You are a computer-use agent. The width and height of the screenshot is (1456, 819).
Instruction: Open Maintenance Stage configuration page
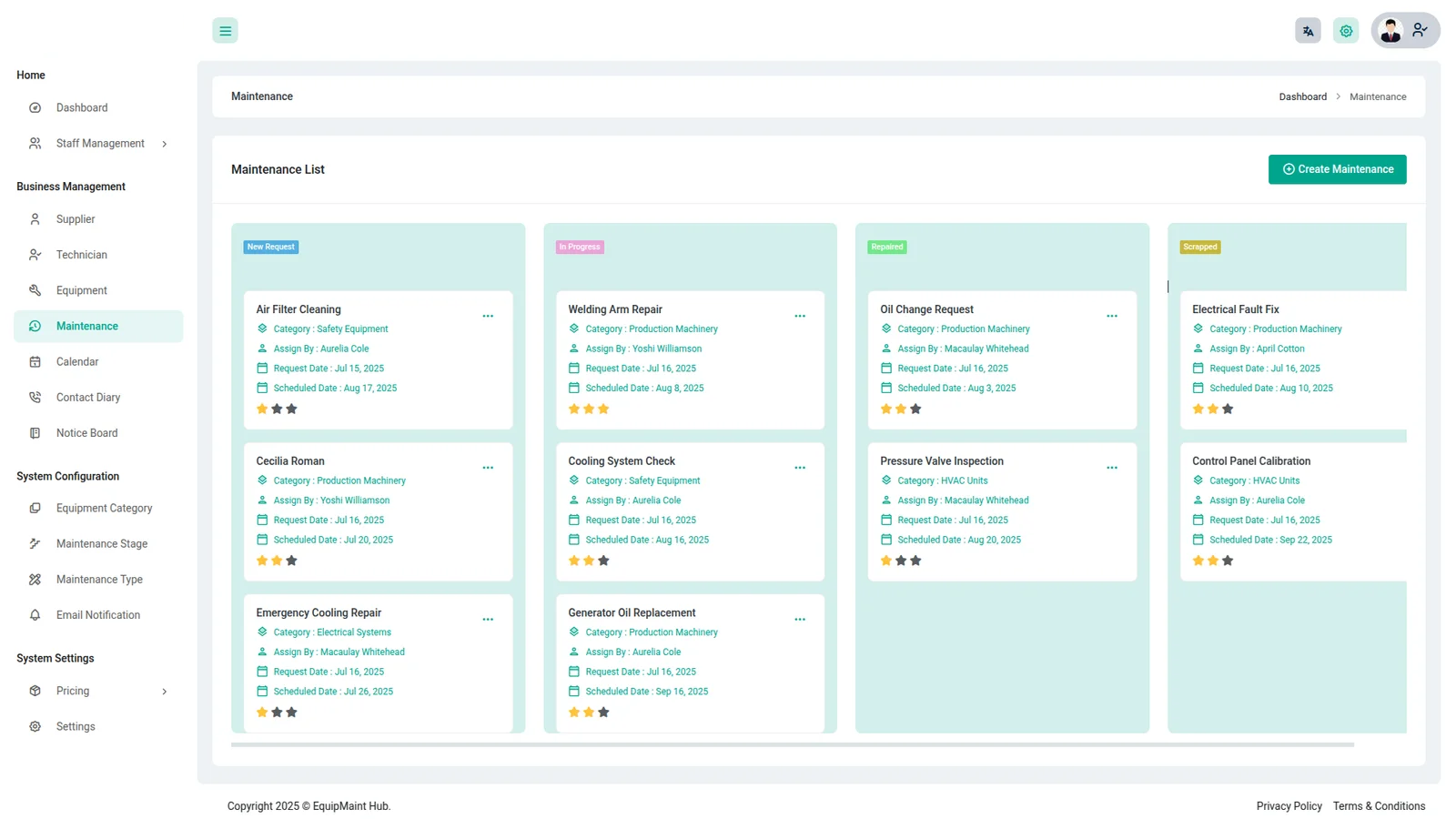point(101,544)
